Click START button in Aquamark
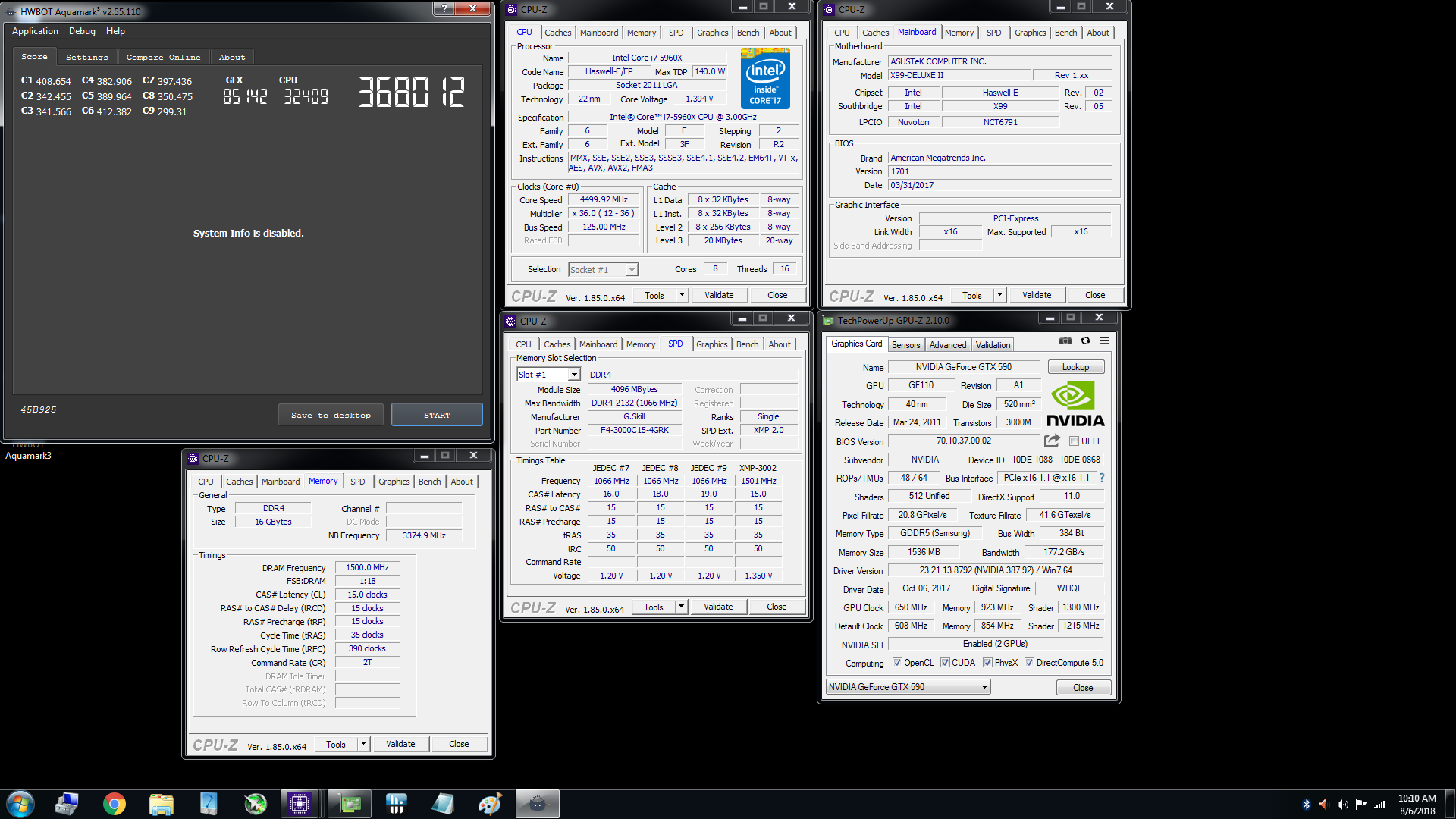This screenshot has height=819, width=1456. point(437,415)
